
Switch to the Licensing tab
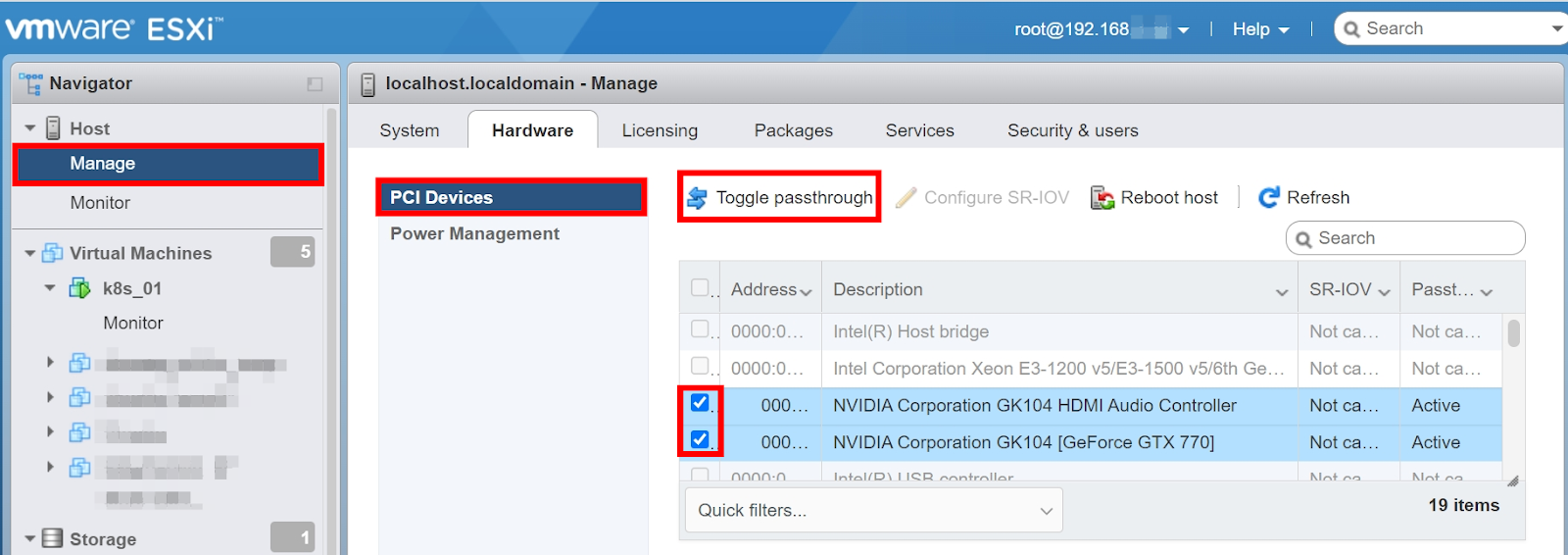pyautogui.click(x=660, y=130)
